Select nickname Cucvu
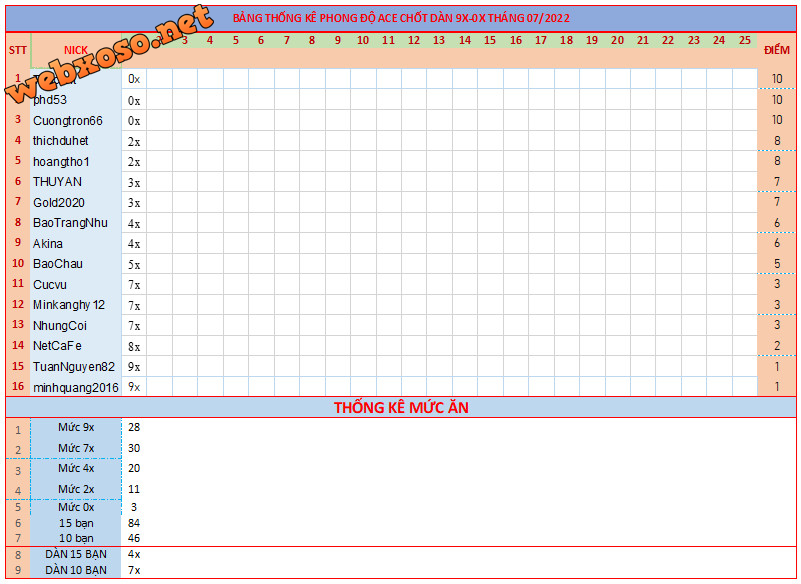This screenshot has height=584, width=801. (x=50, y=285)
